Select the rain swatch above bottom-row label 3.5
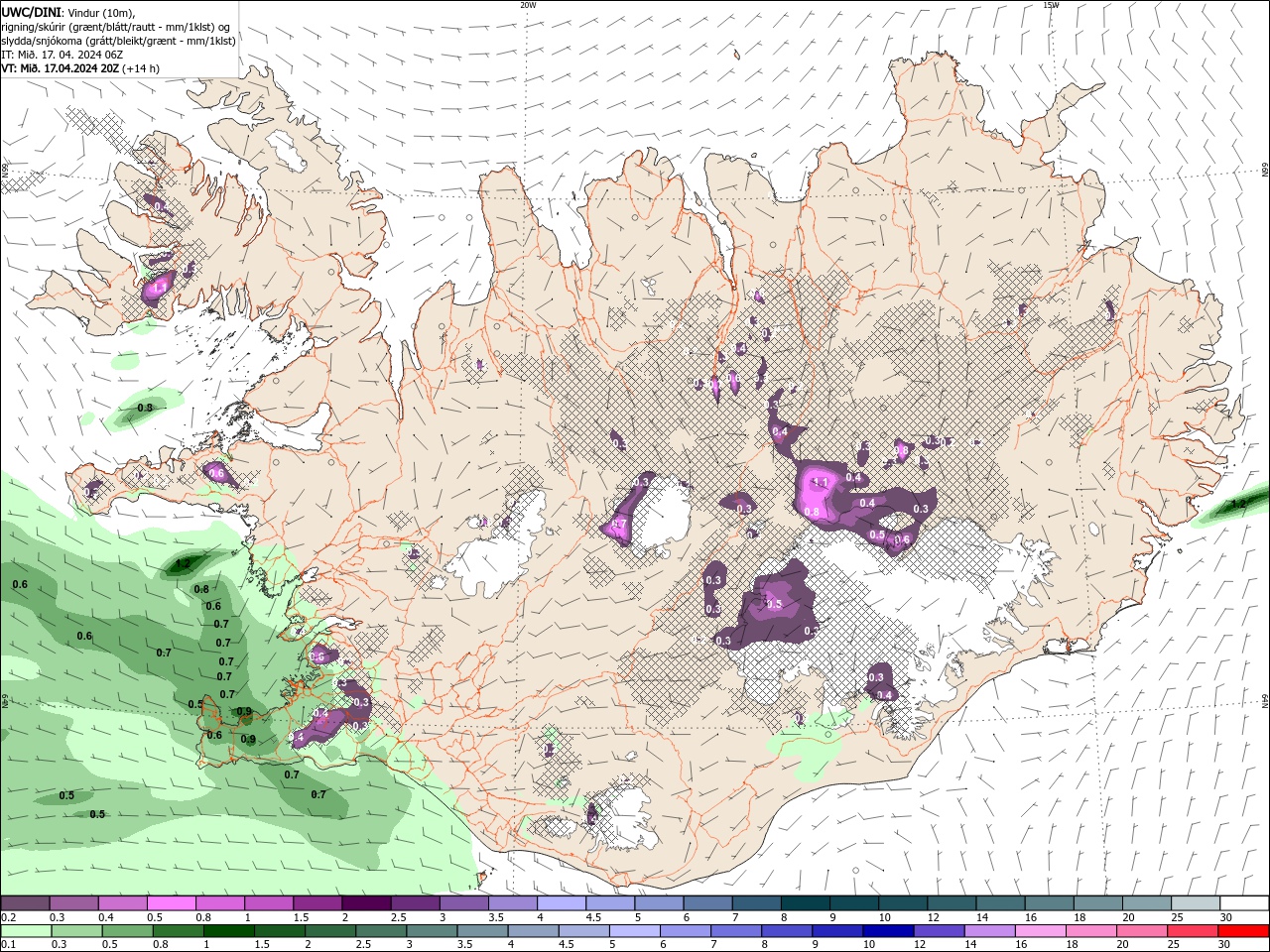This screenshot has width=1270, height=952. pyautogui.click(x=483, y=931)
